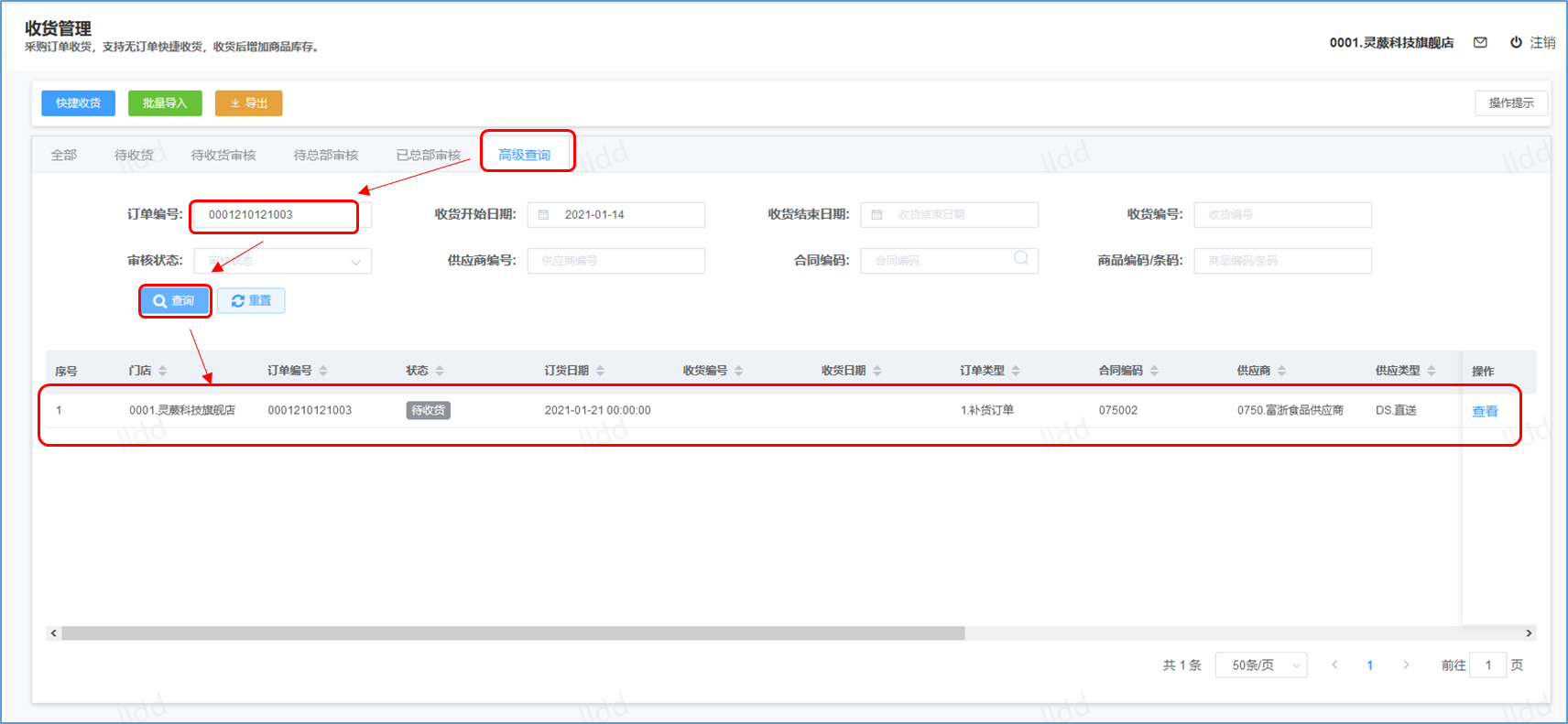The image size is (1568, 724).
Task: Select the 已总部审核 tab
Action: (429, 155)
